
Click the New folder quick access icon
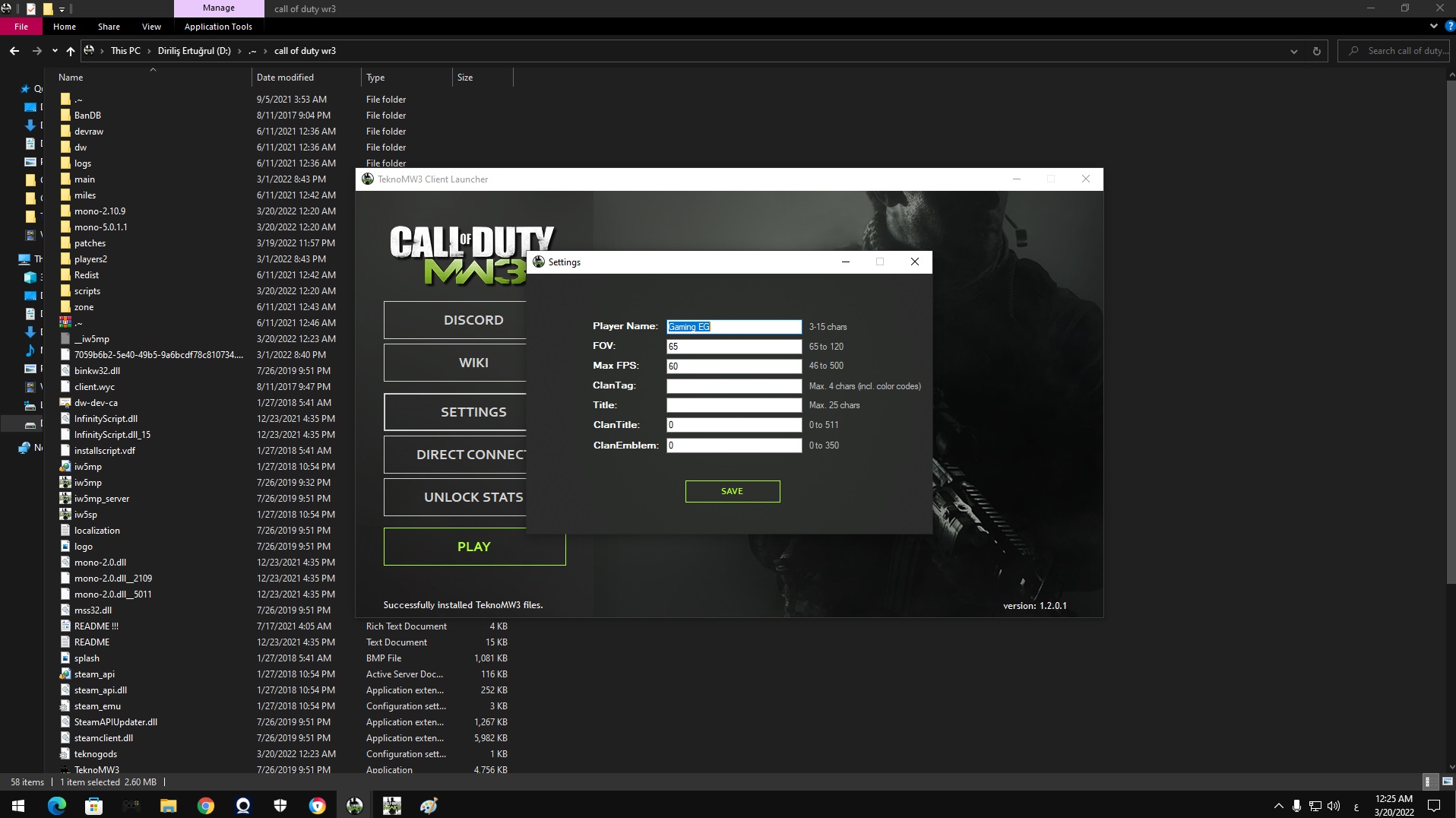(48, 9)
